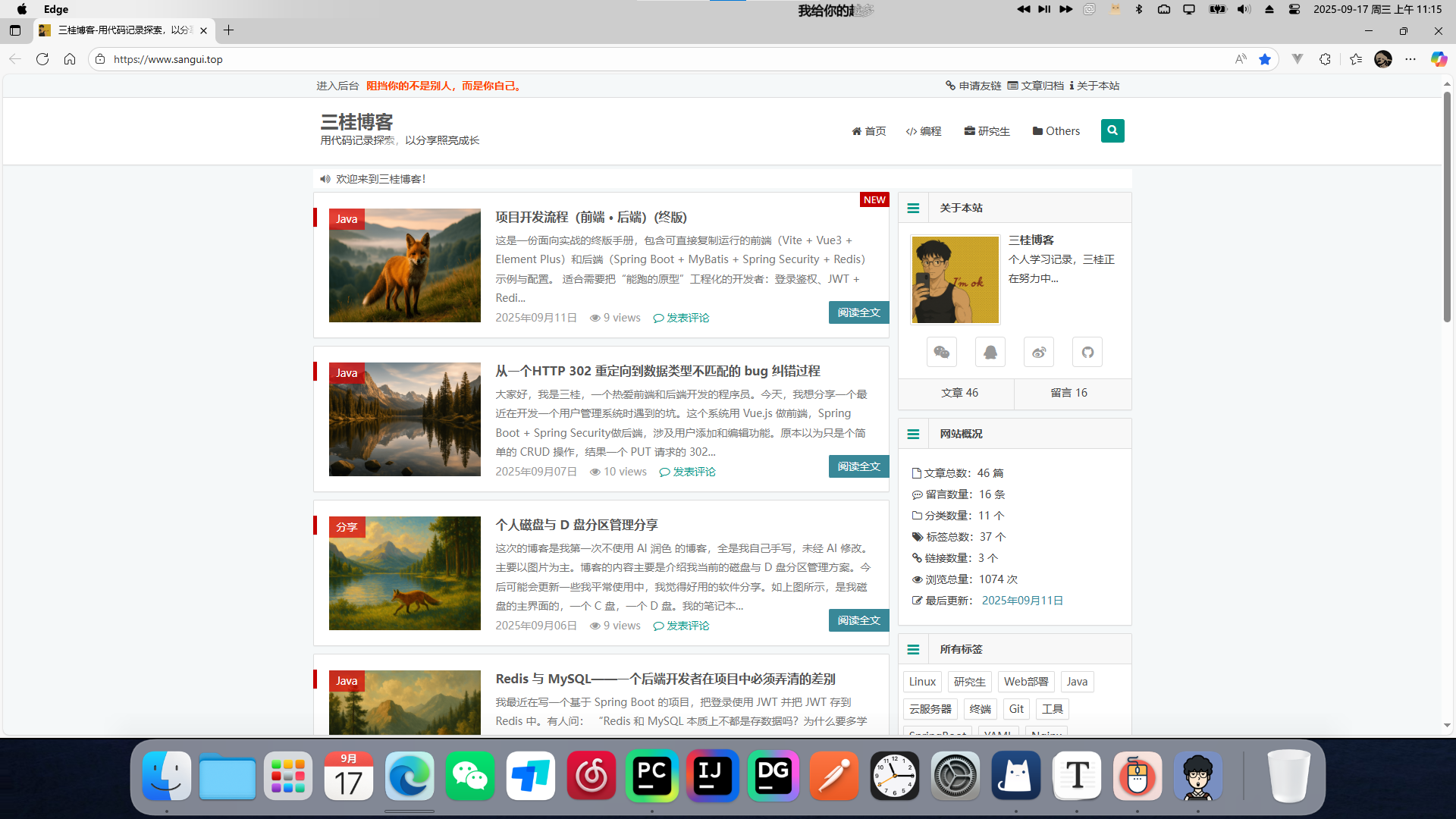Click the favorites star in address bar
Screen dimensions: 1456x819
pyautogui.click(x=1265, y=59)
